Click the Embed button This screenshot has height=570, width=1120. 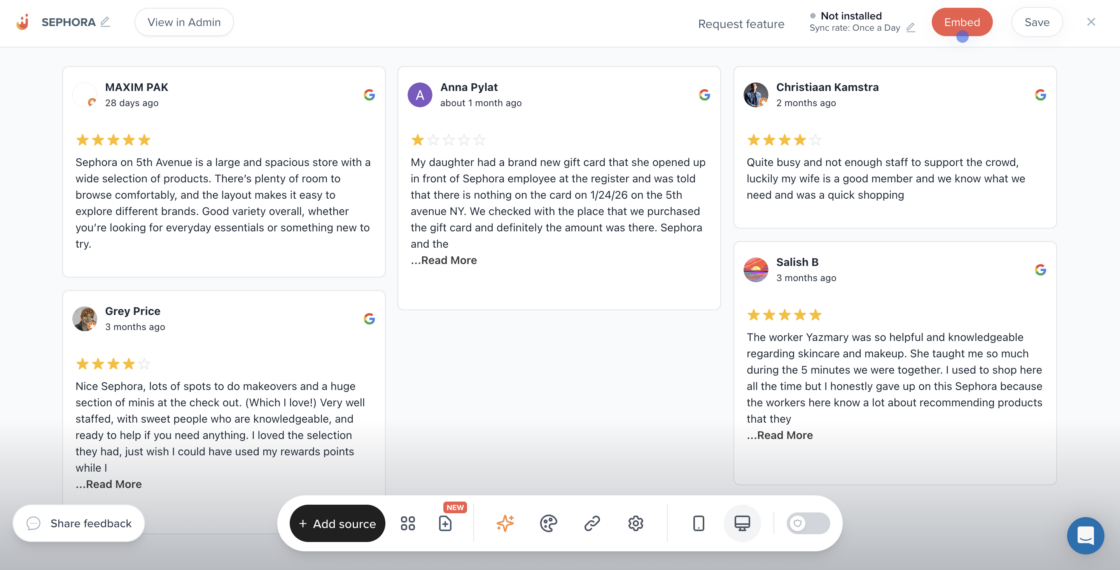(961, 22)
